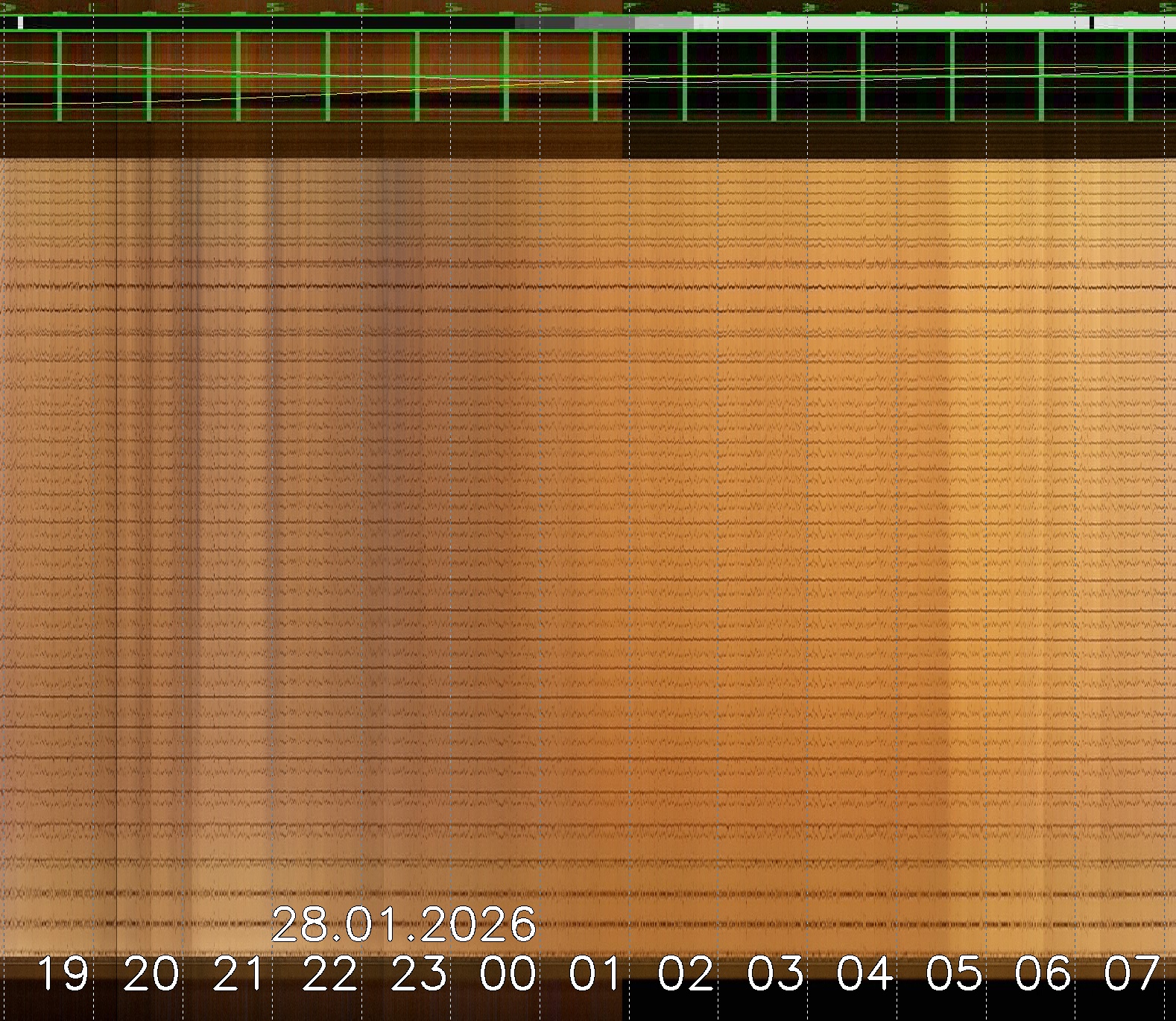
Task: Click the green vertical bar above hour 19
Action: point(59,75)
